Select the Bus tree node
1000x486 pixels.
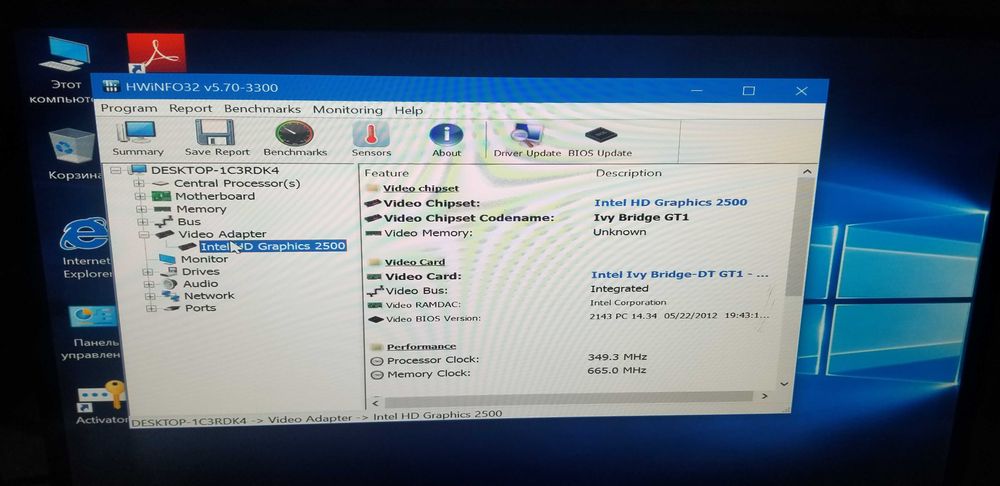(x=189, y=222)
